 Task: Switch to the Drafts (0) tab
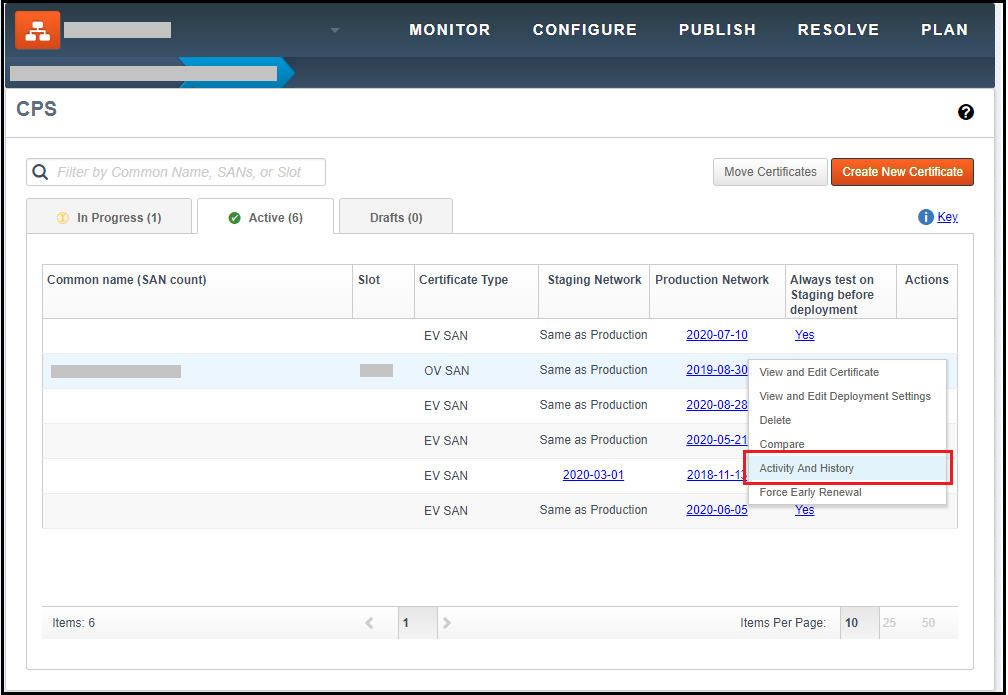395,217
